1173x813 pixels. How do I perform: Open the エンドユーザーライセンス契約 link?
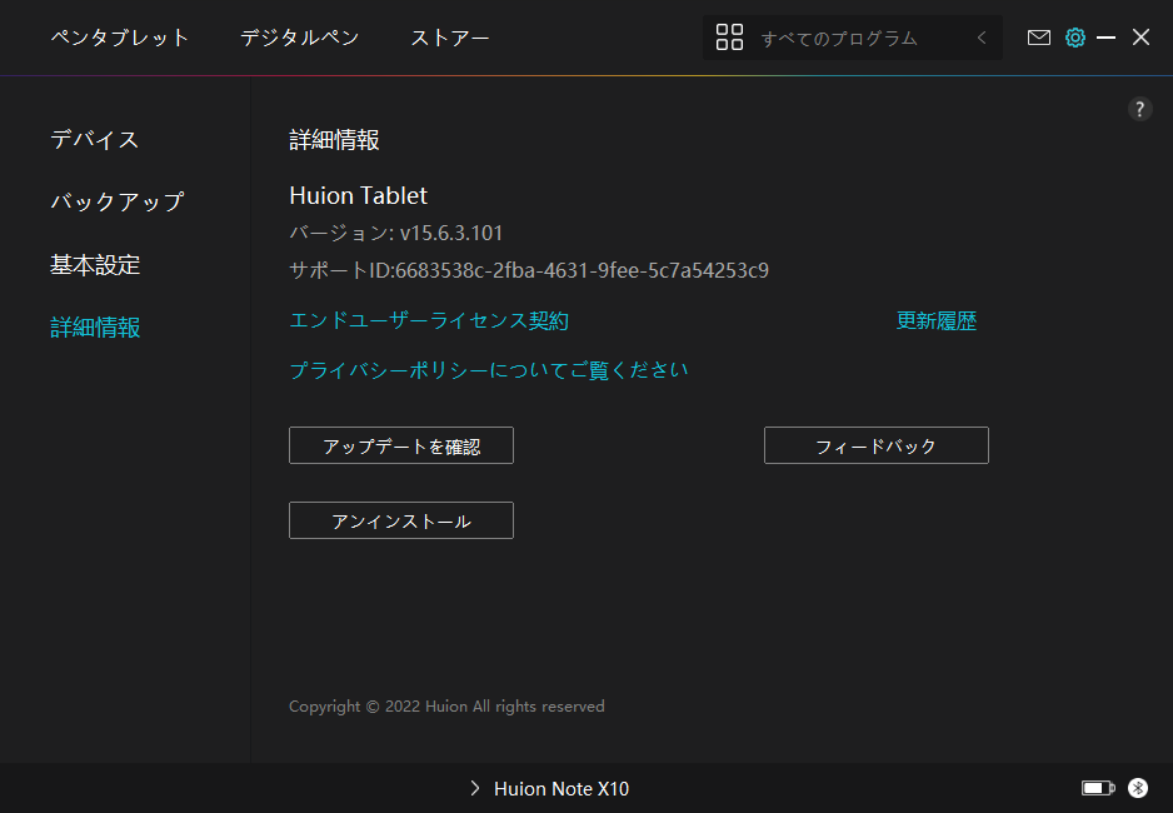point(429,321)
